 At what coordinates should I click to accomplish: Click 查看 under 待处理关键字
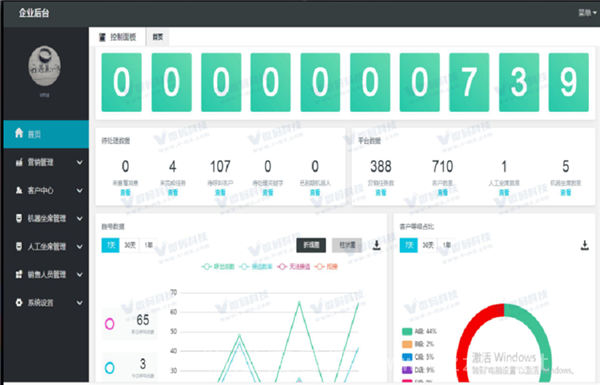click(x=268, y=192)
